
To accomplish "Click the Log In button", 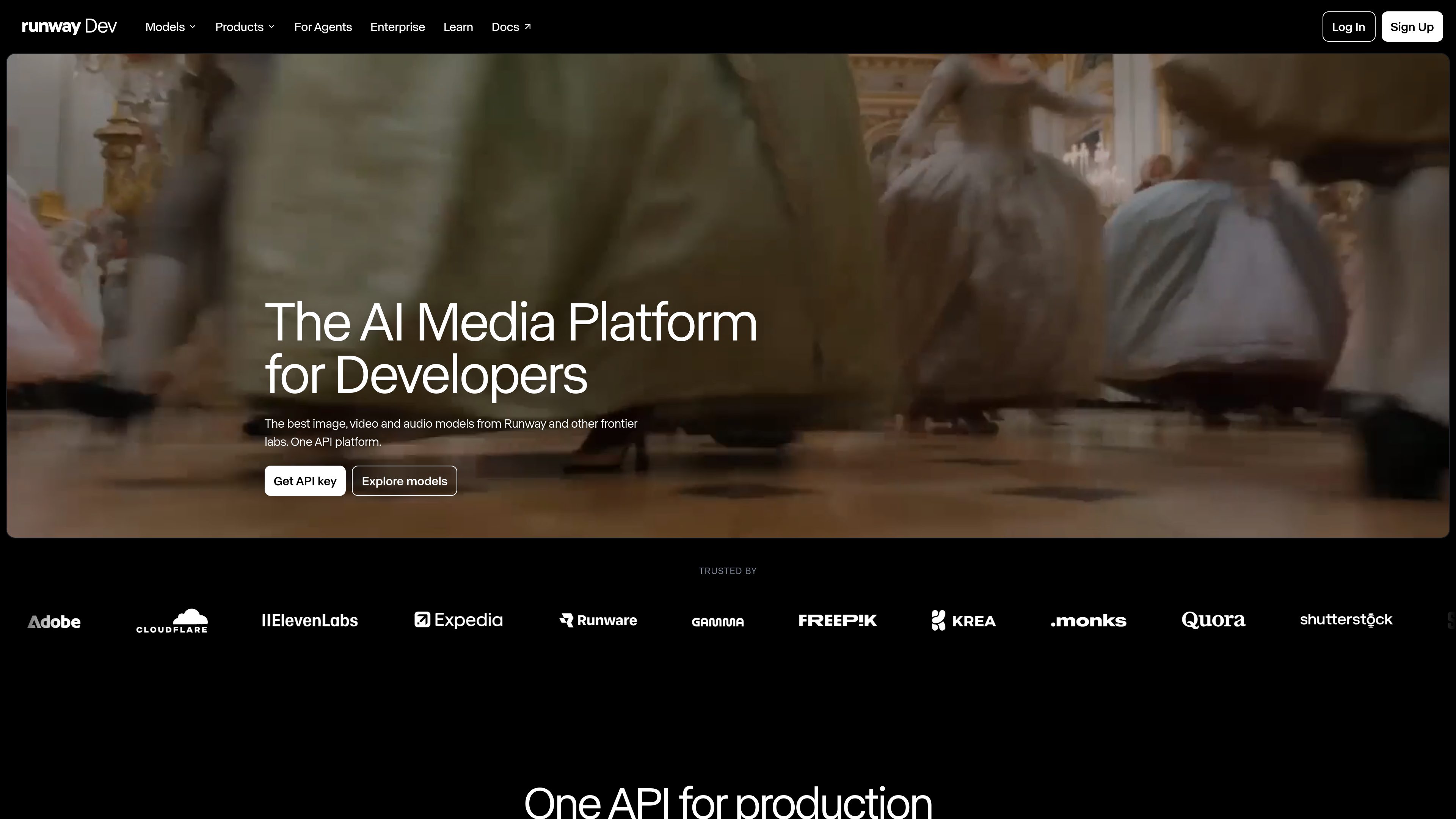I will [1349, 27].
